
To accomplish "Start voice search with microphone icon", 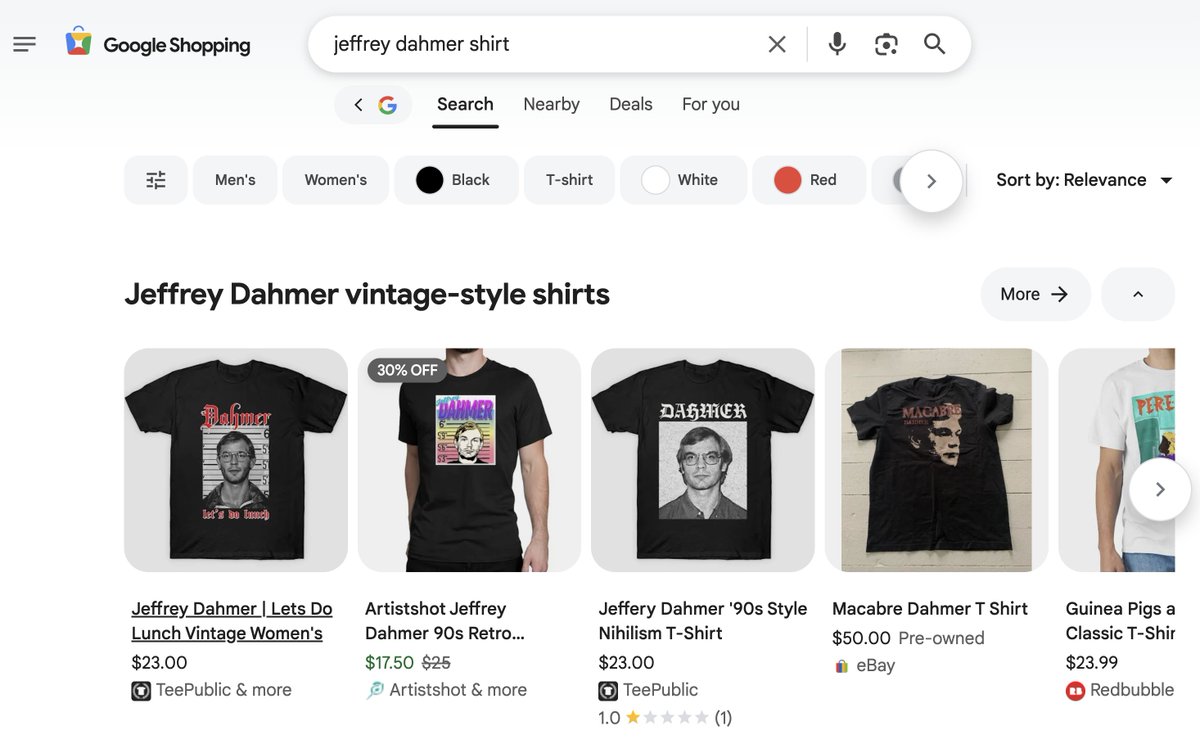I will pyautogui.click(x=838, y=44).
